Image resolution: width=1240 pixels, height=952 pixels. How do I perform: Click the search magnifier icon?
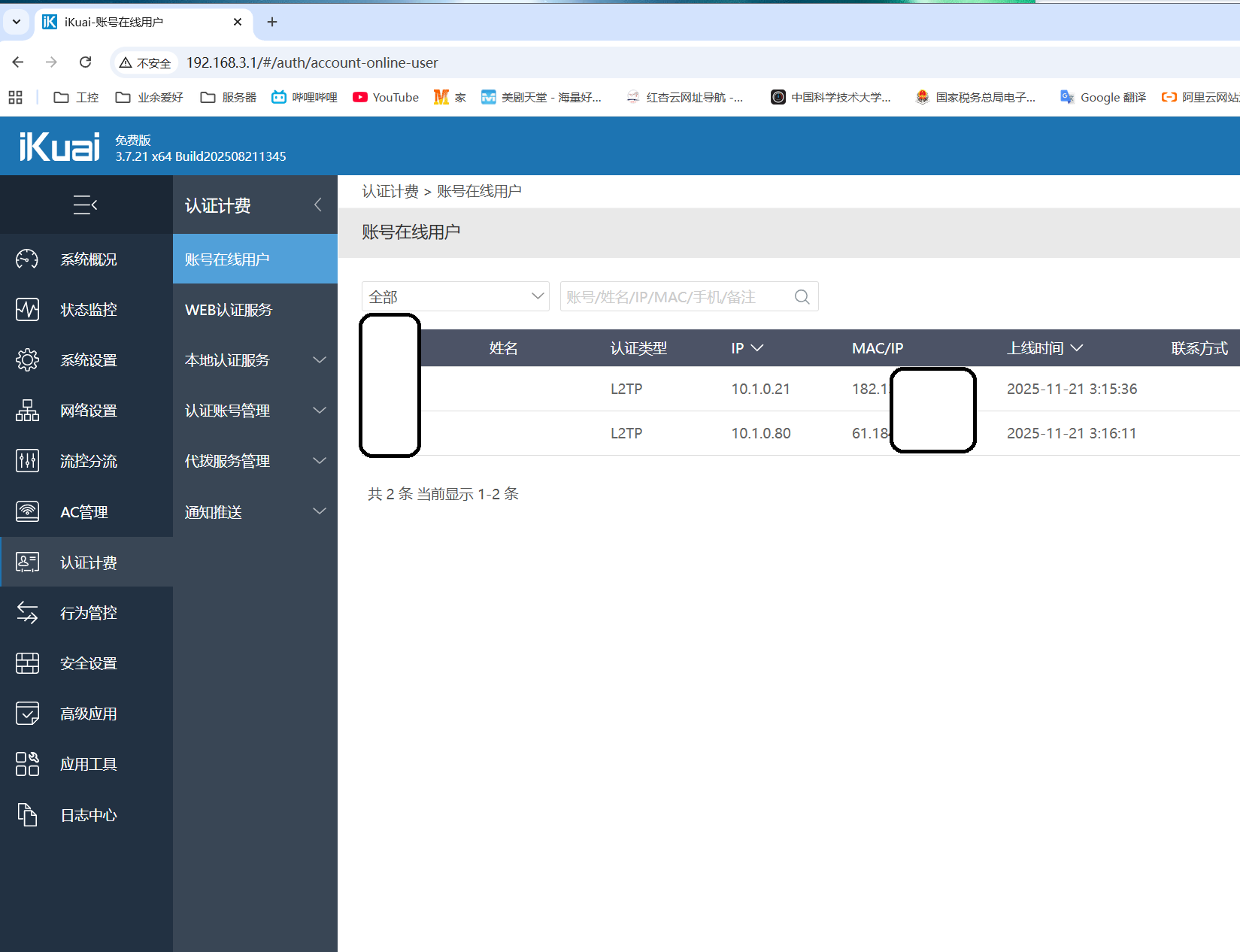point(802,297)
